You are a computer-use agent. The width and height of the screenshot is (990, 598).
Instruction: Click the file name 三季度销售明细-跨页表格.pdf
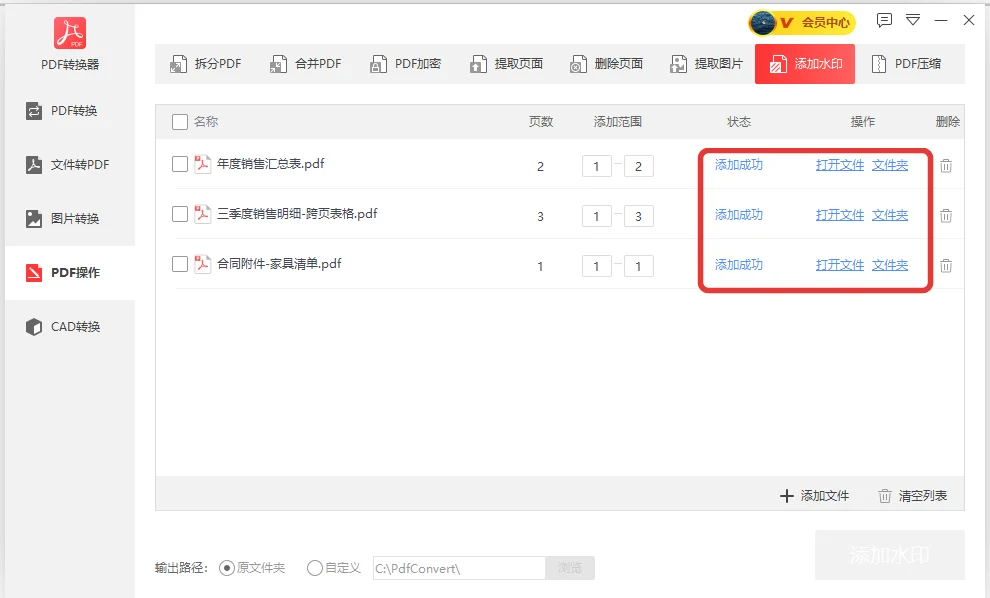(x=297, y=214)
